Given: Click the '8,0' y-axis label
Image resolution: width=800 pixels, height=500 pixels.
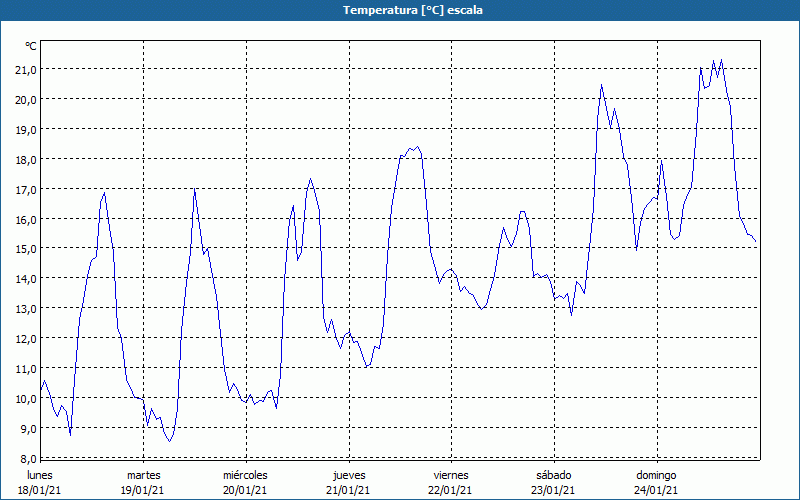Looking at the screenshot, I should (28, 458).
